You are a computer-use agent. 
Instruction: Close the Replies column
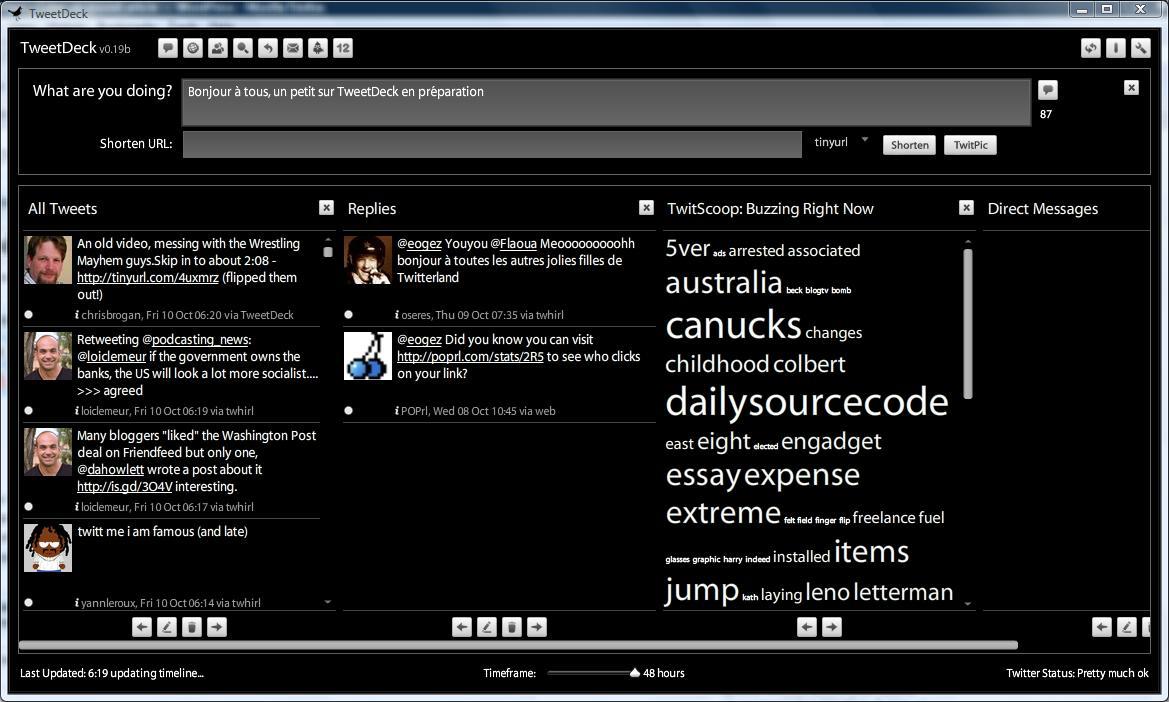coord(646,208)
